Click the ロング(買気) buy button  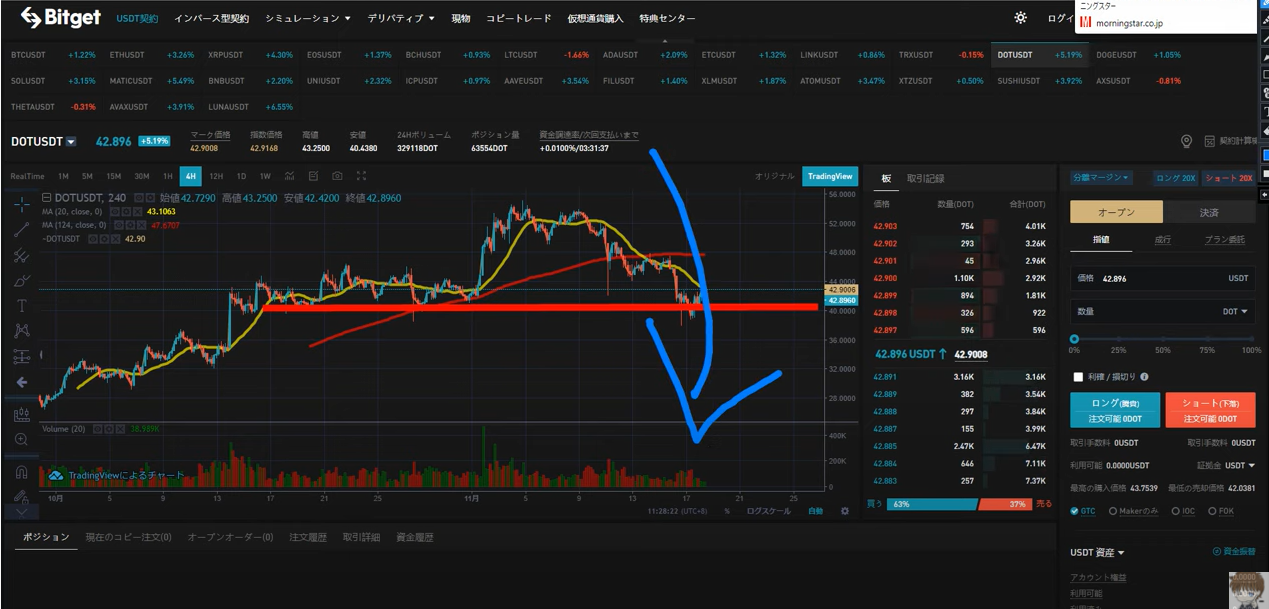[x=1115, y=410]
